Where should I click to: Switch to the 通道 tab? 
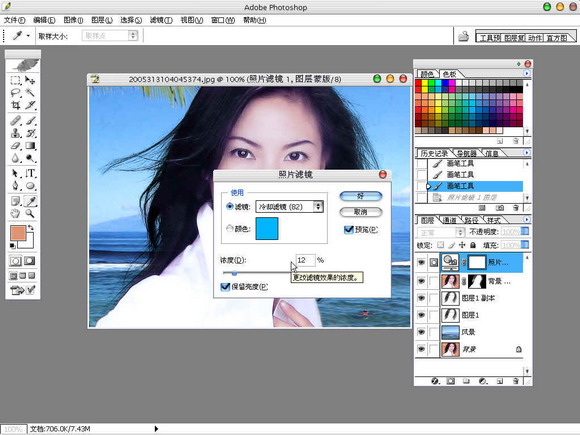449,220
